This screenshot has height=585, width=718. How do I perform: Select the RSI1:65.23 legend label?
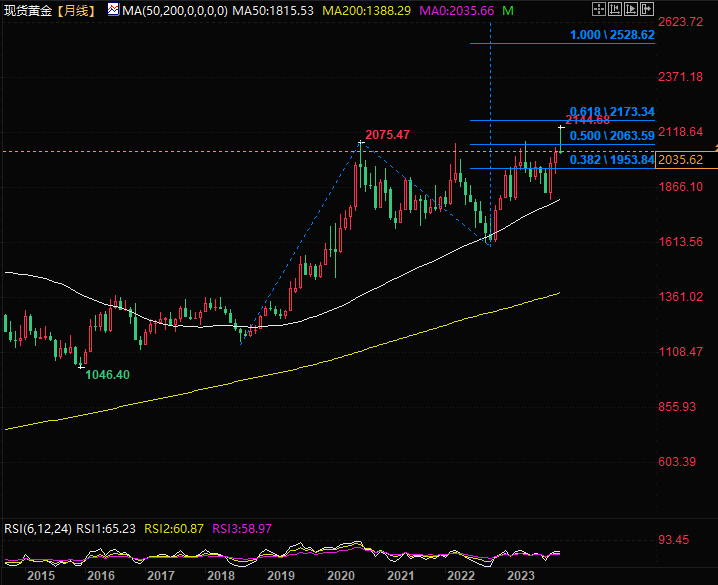[x=106, y=529]
